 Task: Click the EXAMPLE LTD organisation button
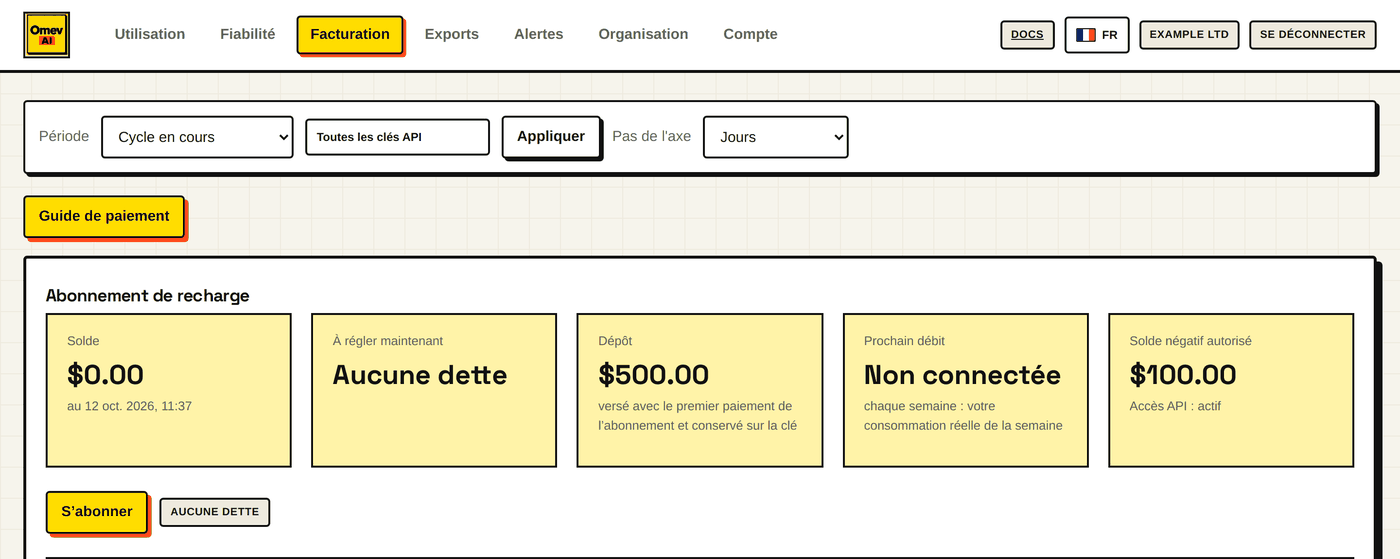[1189, 35]
